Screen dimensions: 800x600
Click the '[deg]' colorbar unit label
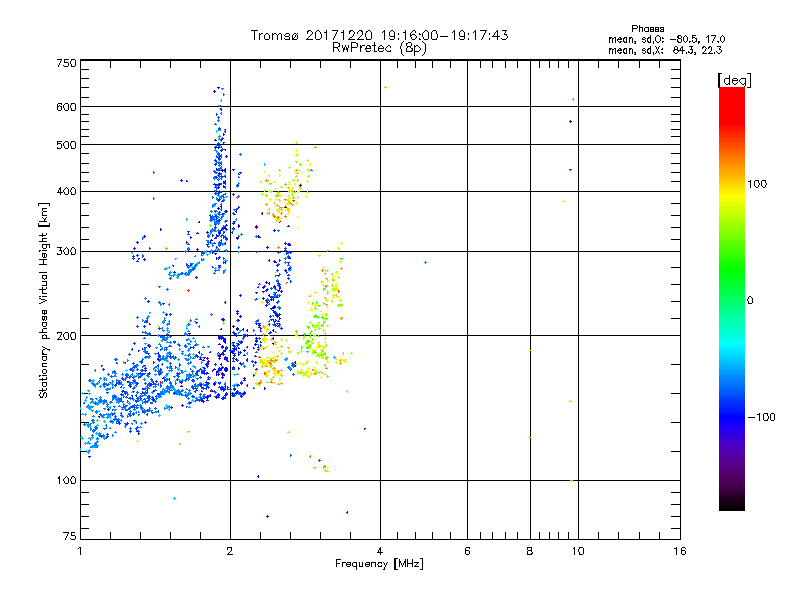[734, 80]
